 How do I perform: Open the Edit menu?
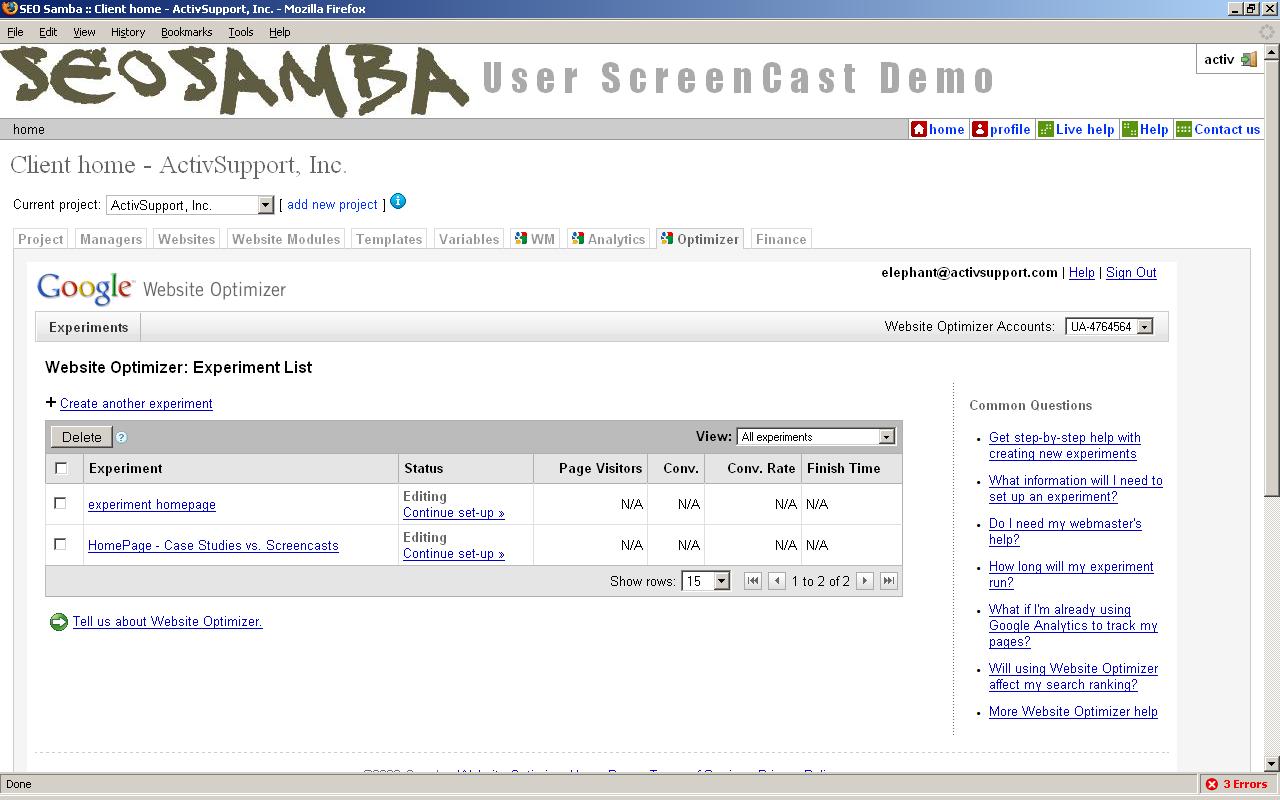pyautogui.click(x=48, y=32)
